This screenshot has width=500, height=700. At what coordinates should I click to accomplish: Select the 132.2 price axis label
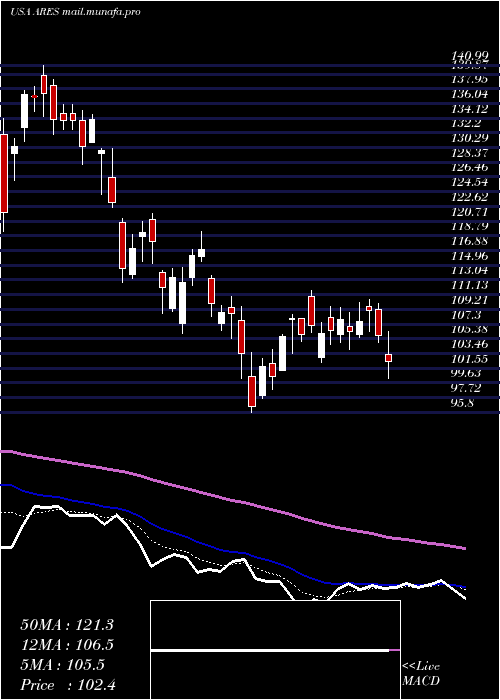(x=467, y=124)
